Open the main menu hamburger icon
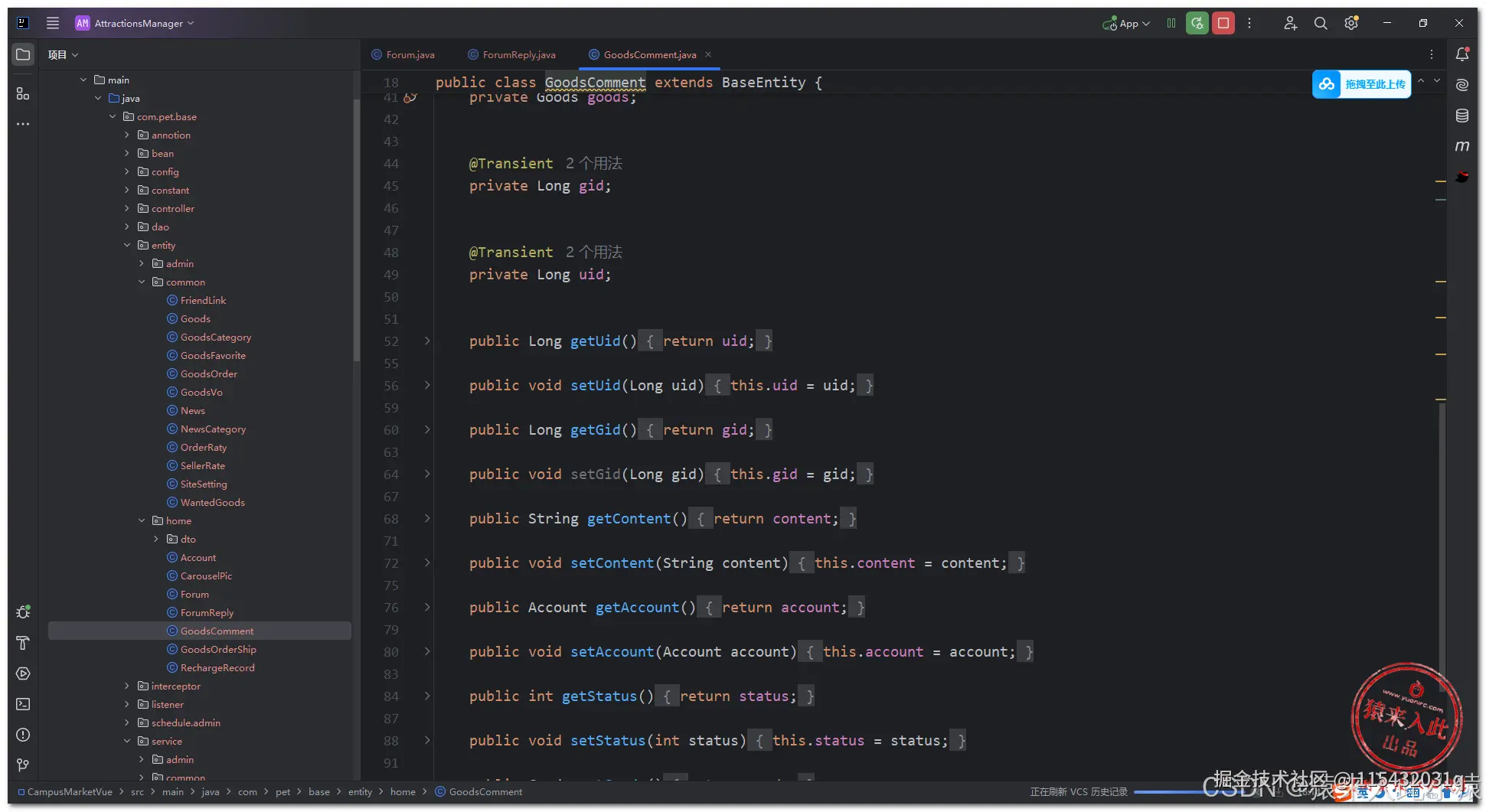 click(53, 23)
